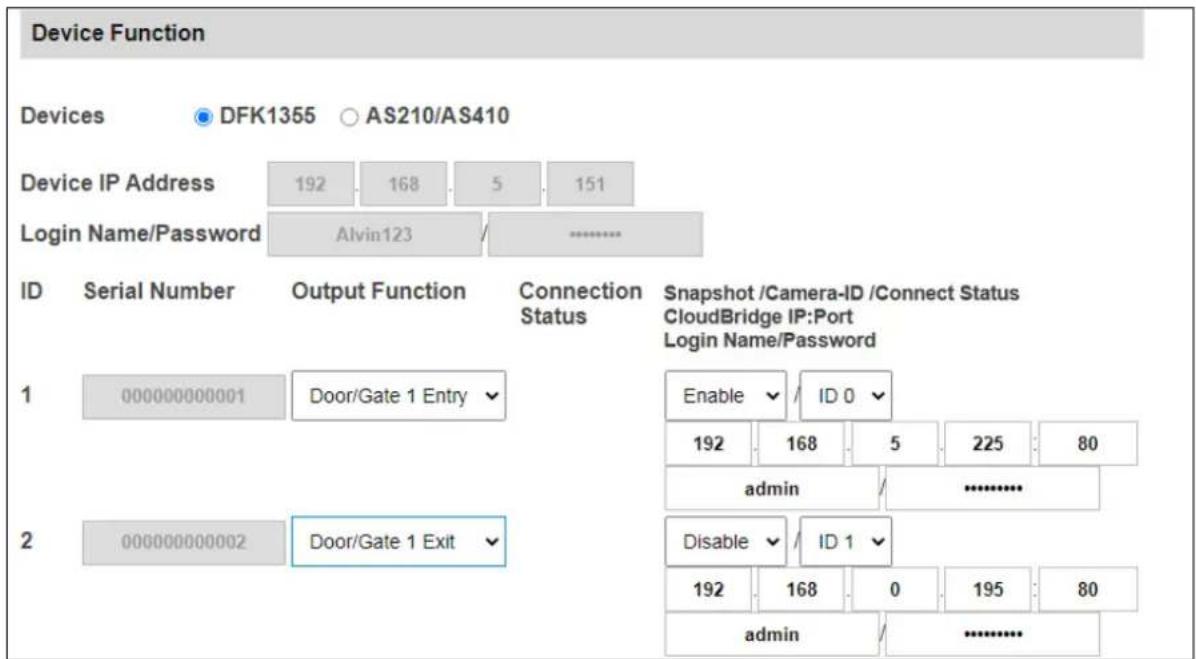Click second octet 168 of row 1 CloudBridge IP
The image size is (1196, 659).
tap(801, 443)
